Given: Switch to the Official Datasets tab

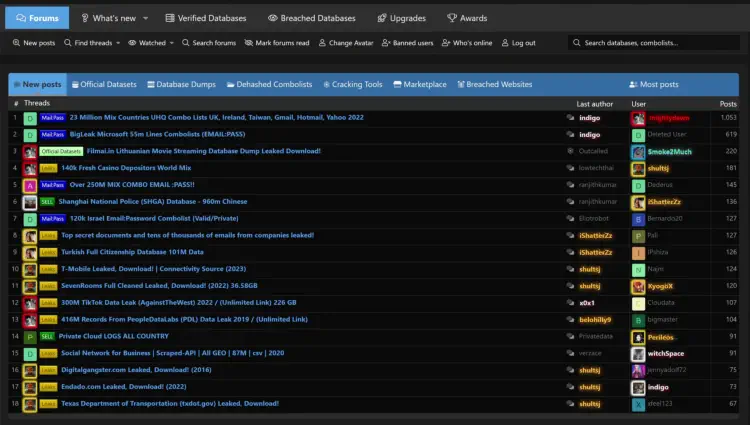Looking at the screenshot, I should click(103, 85).
